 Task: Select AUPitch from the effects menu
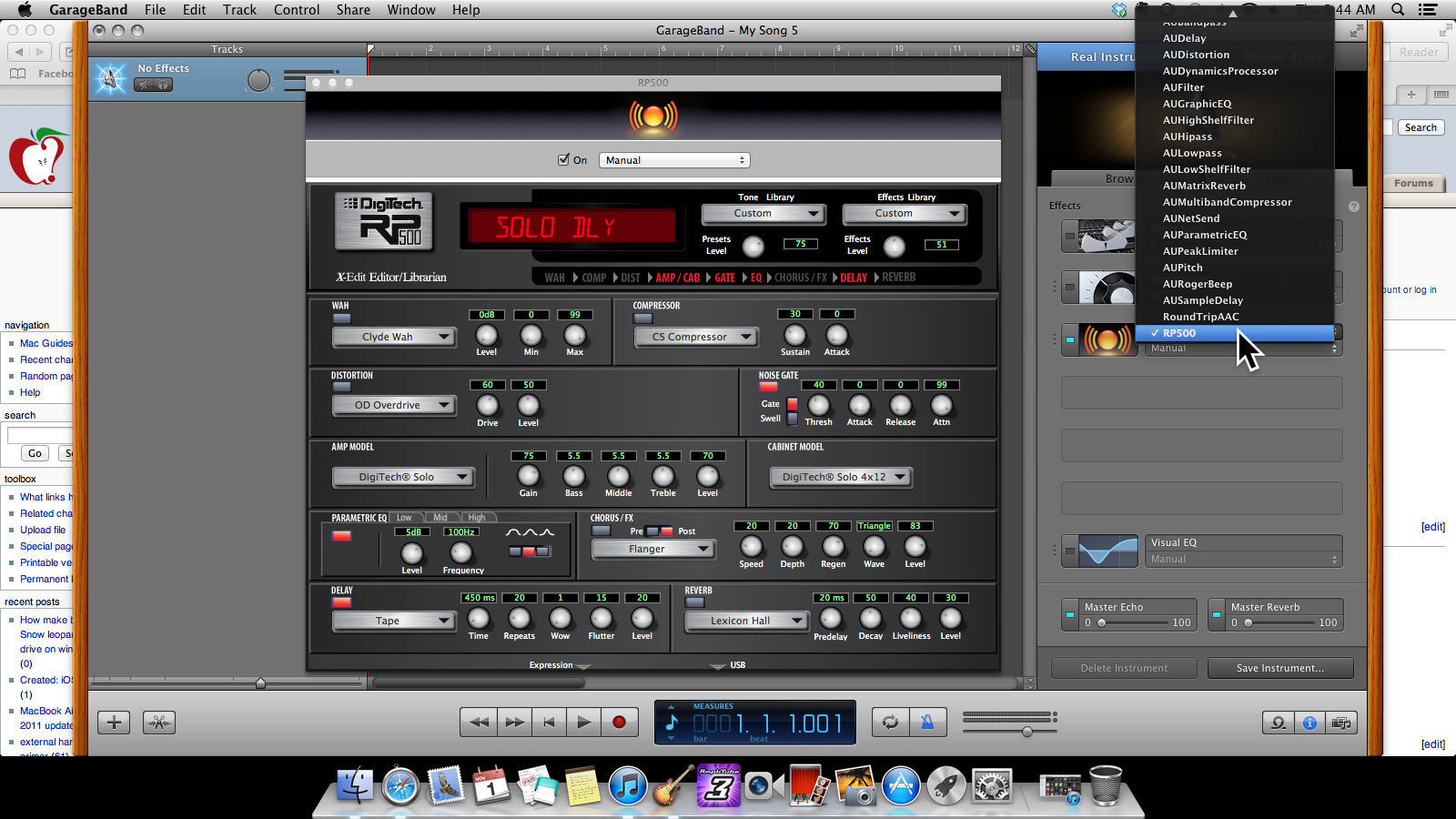(1235, 268)
